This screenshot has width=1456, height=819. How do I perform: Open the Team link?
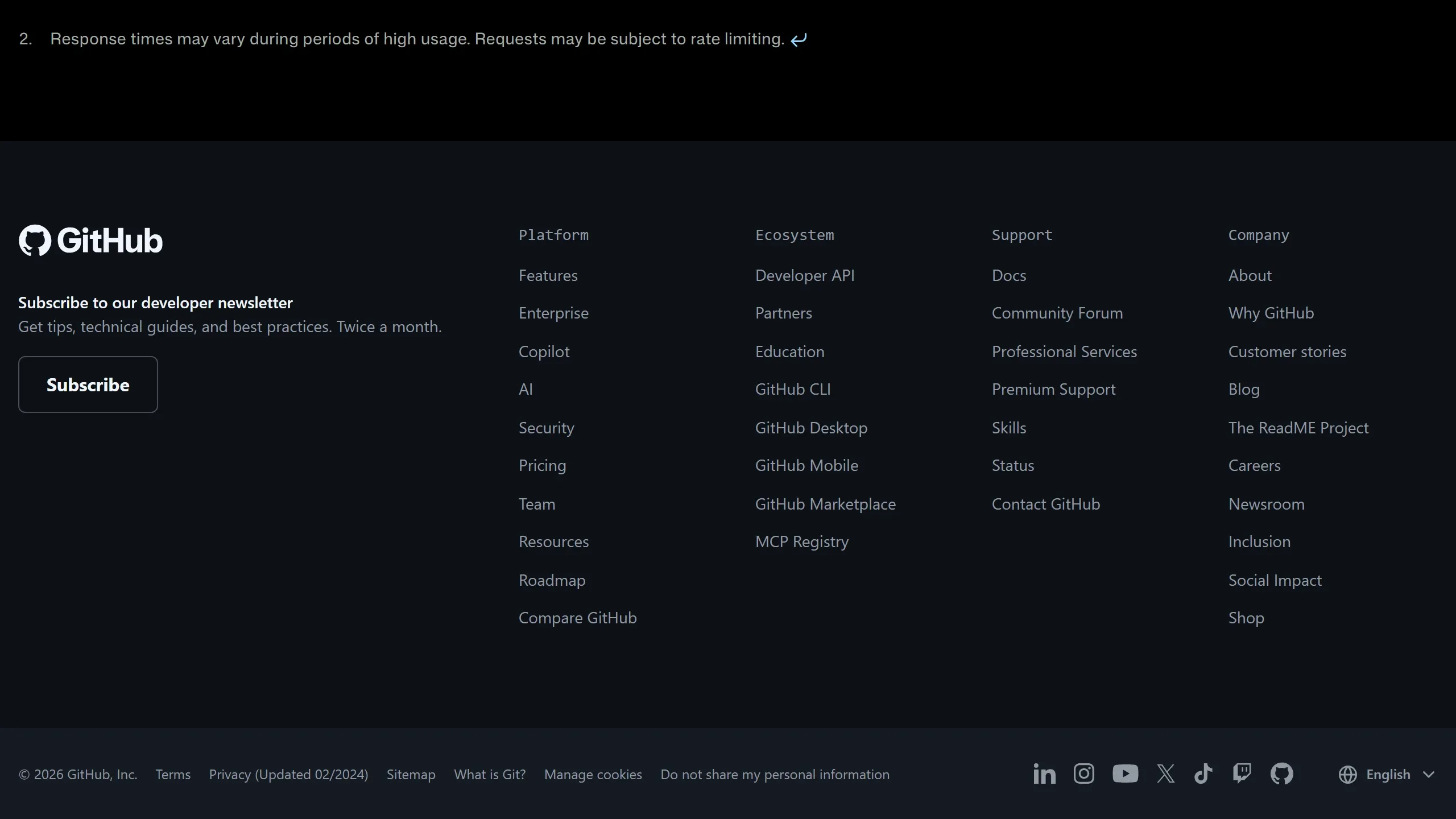click(536, 504)
